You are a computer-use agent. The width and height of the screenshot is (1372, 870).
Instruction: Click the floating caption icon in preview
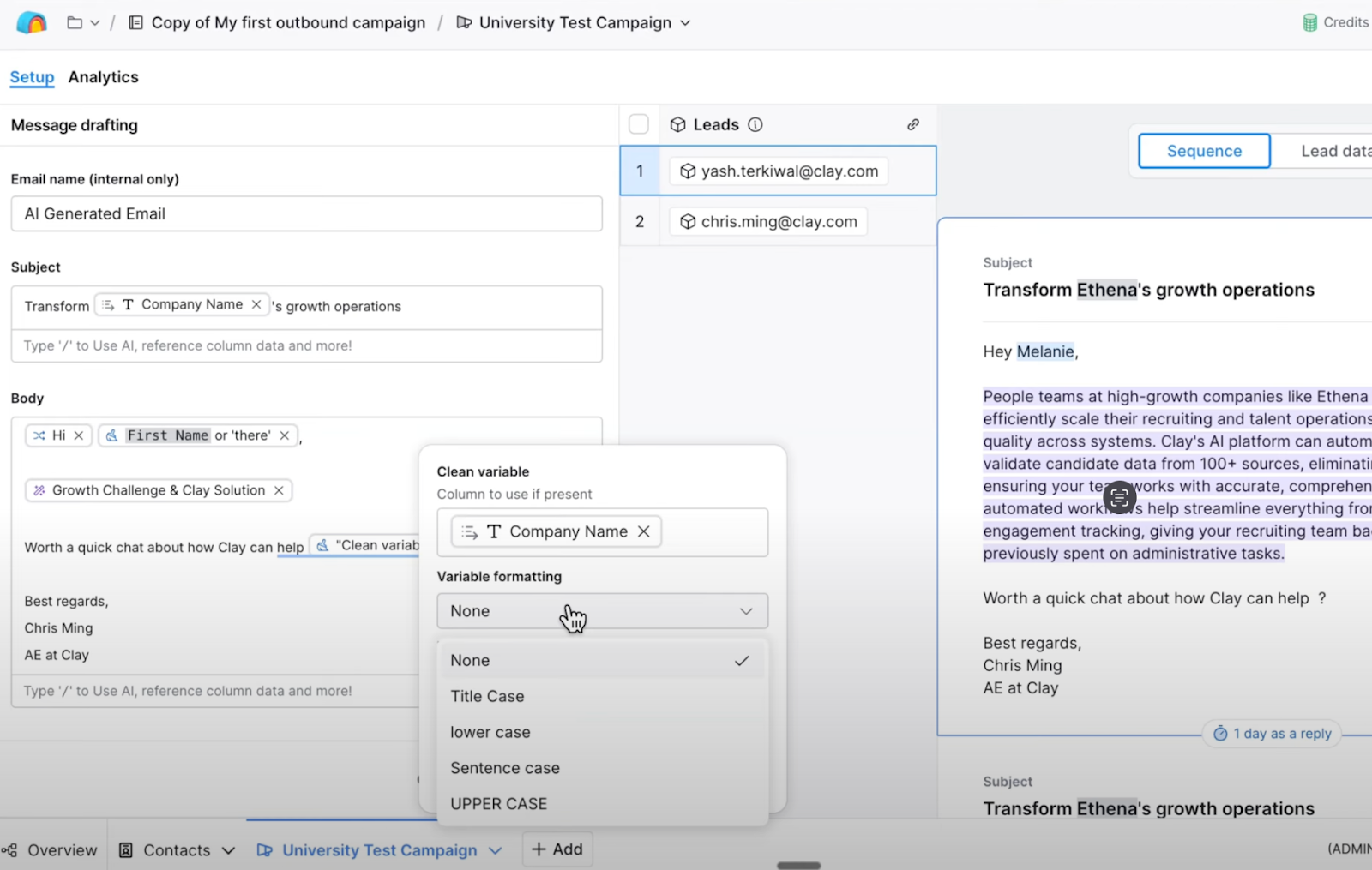pos(1119,497)
